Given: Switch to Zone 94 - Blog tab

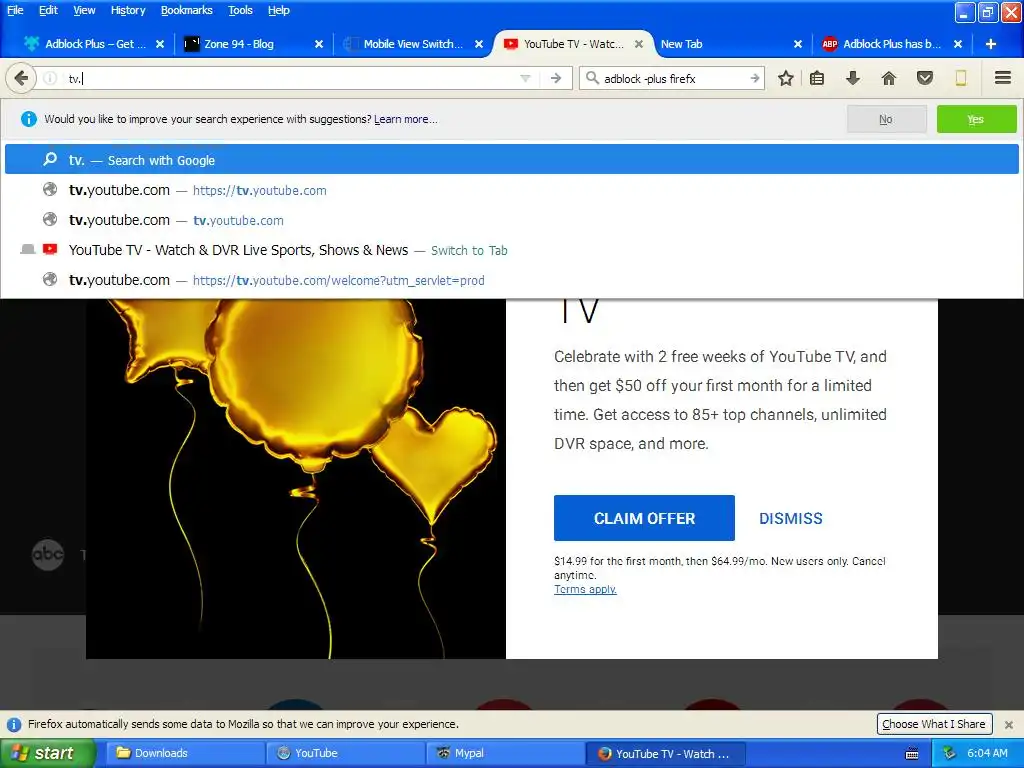Looking at the screenshot, I should tap(253, 44).
